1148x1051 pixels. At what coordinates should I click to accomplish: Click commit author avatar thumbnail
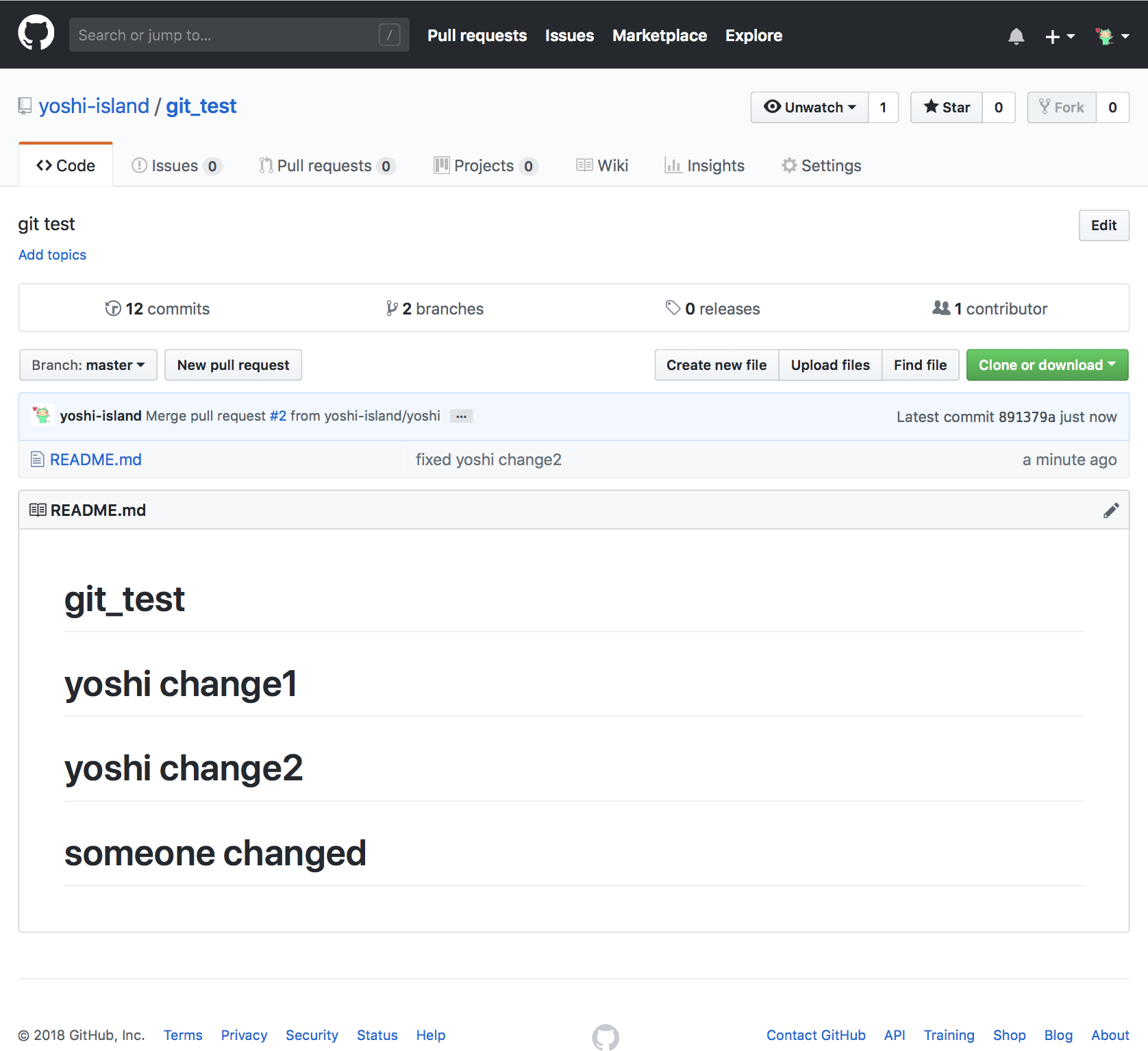(x=42, y=415)
